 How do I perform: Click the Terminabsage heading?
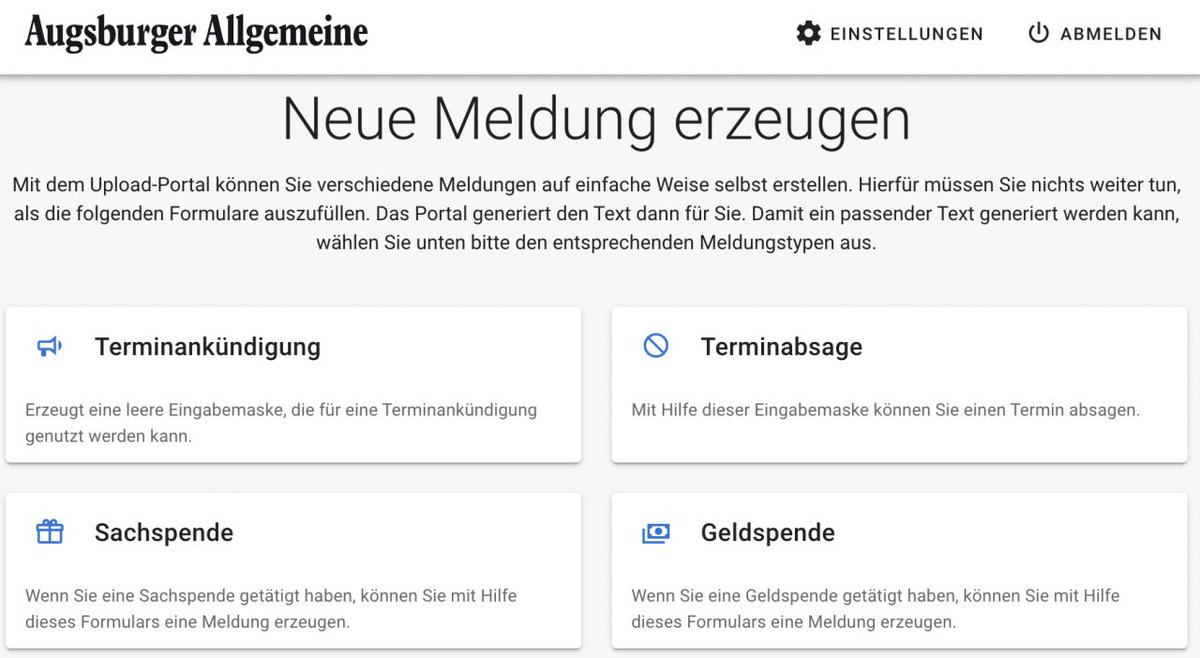point(781,347)
